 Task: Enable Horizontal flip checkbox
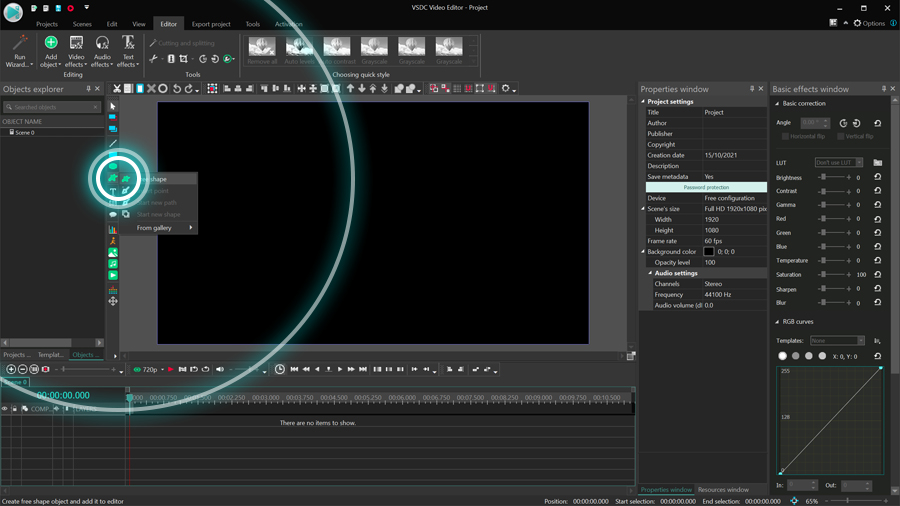785,137
